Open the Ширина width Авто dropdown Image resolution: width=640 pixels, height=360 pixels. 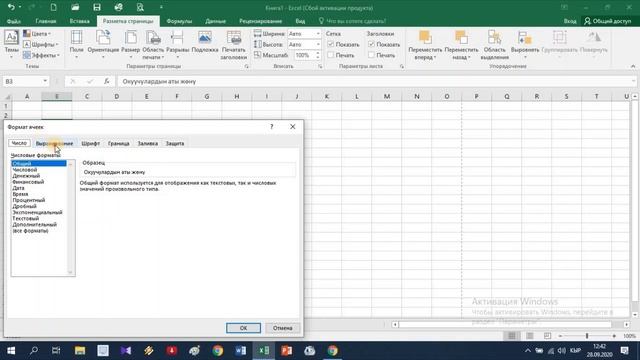tap(318, 33)
